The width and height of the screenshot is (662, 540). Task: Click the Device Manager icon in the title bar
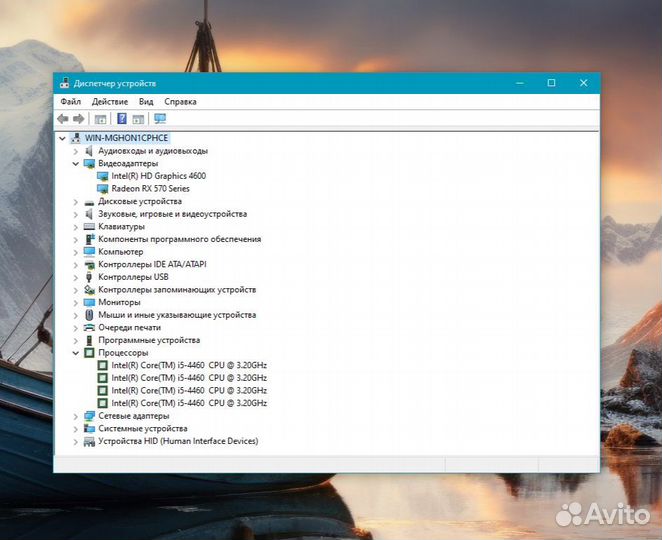[65, 83]
